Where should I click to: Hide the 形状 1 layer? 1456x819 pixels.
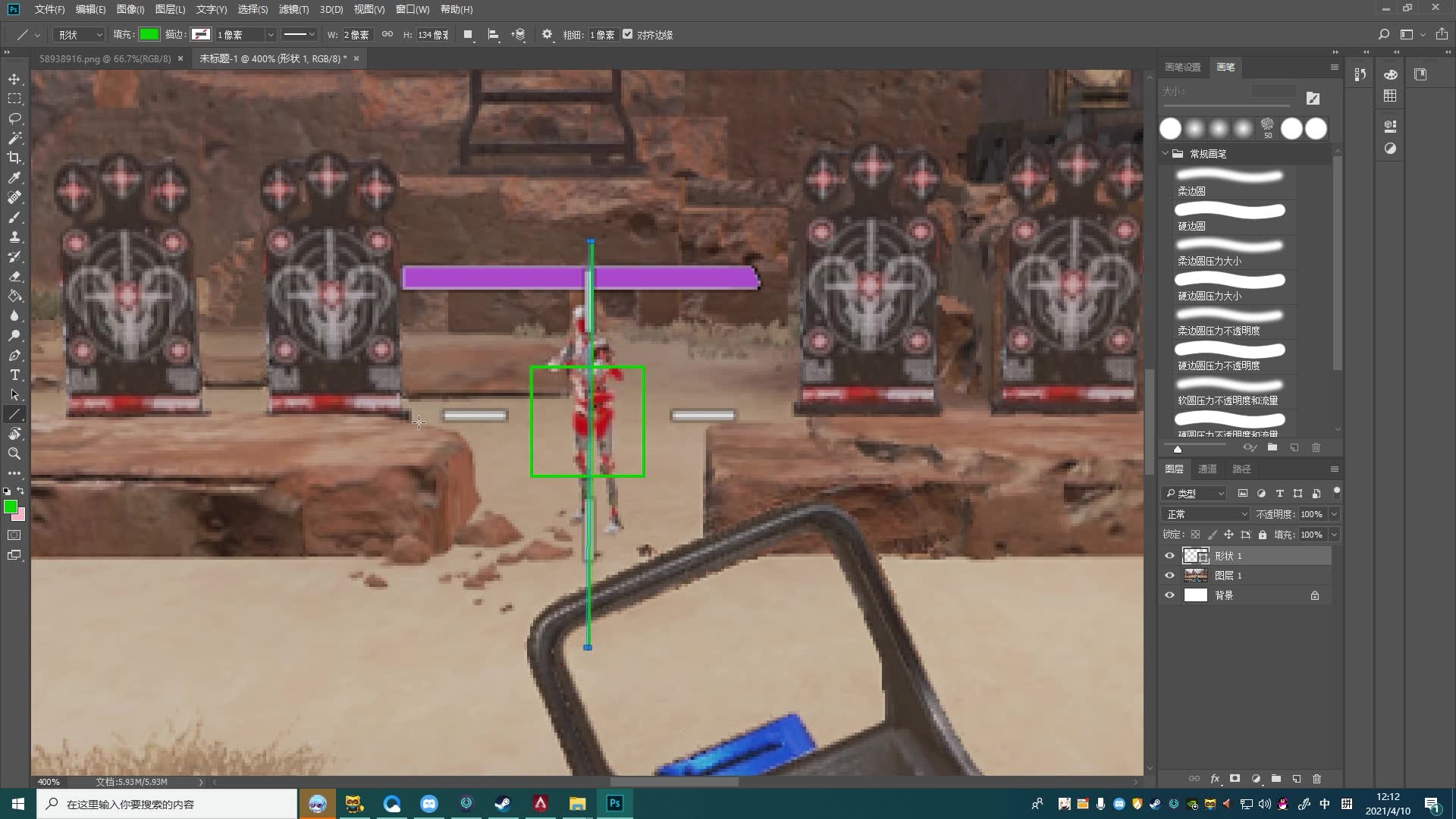pyautogui.click(x=1169, y=556)
